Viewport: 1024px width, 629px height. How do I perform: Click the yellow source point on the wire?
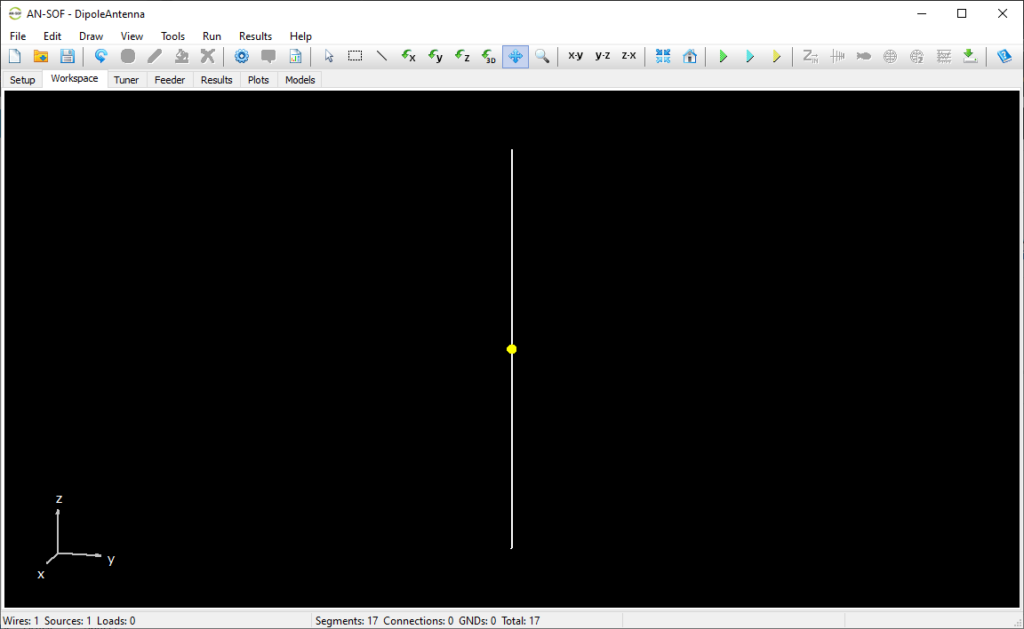click(x=511, y=349)
